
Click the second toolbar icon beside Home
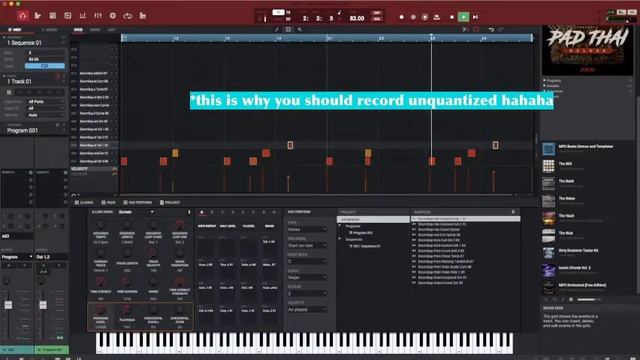point(38,16)
